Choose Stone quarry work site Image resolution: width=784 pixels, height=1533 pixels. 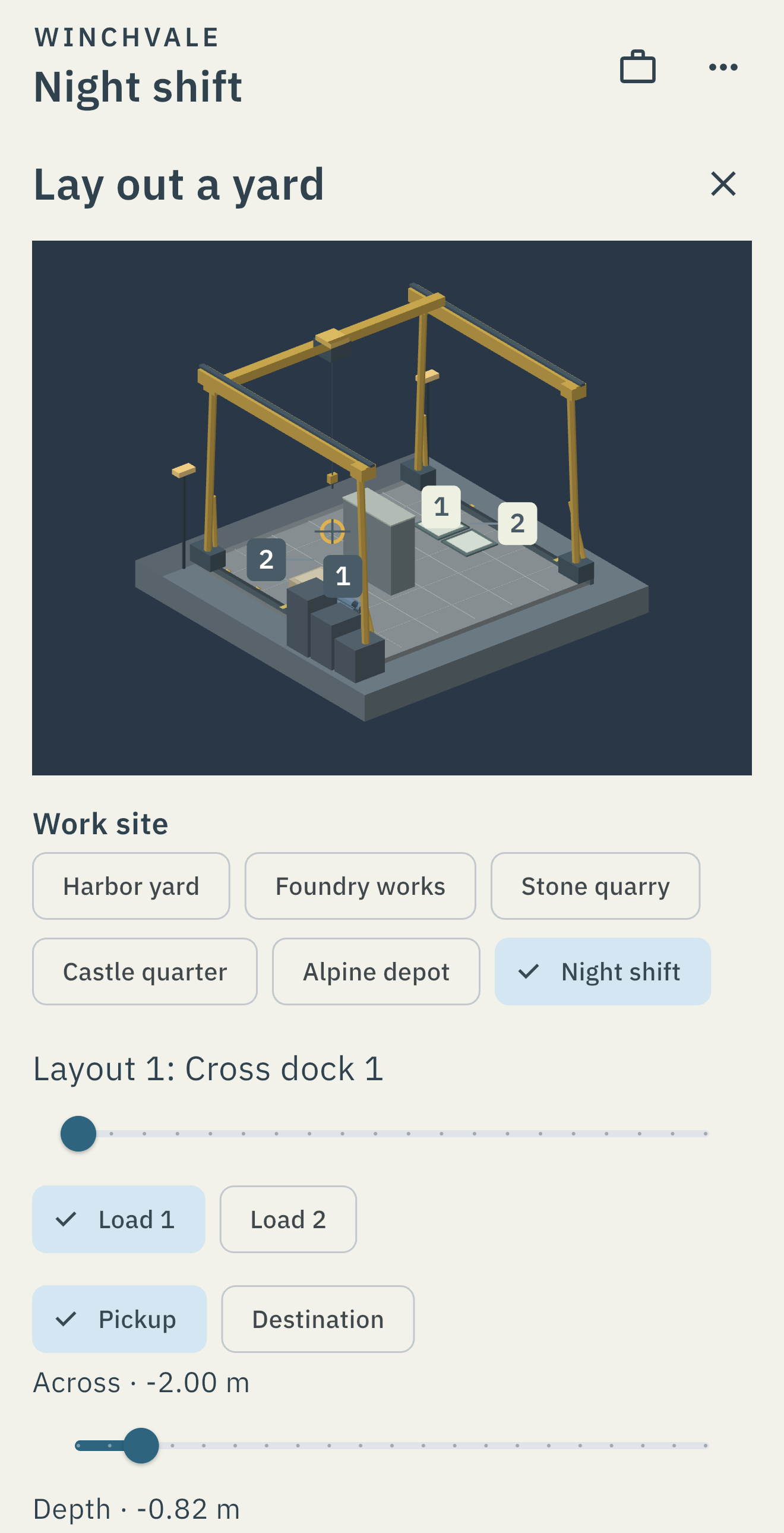(x=595, y=886)
